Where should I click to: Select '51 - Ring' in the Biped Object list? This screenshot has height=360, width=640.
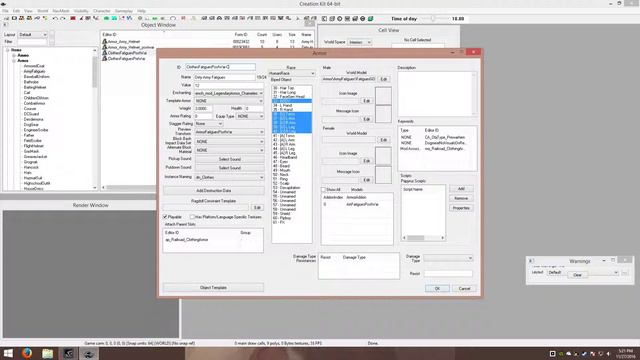coord(281,179)
